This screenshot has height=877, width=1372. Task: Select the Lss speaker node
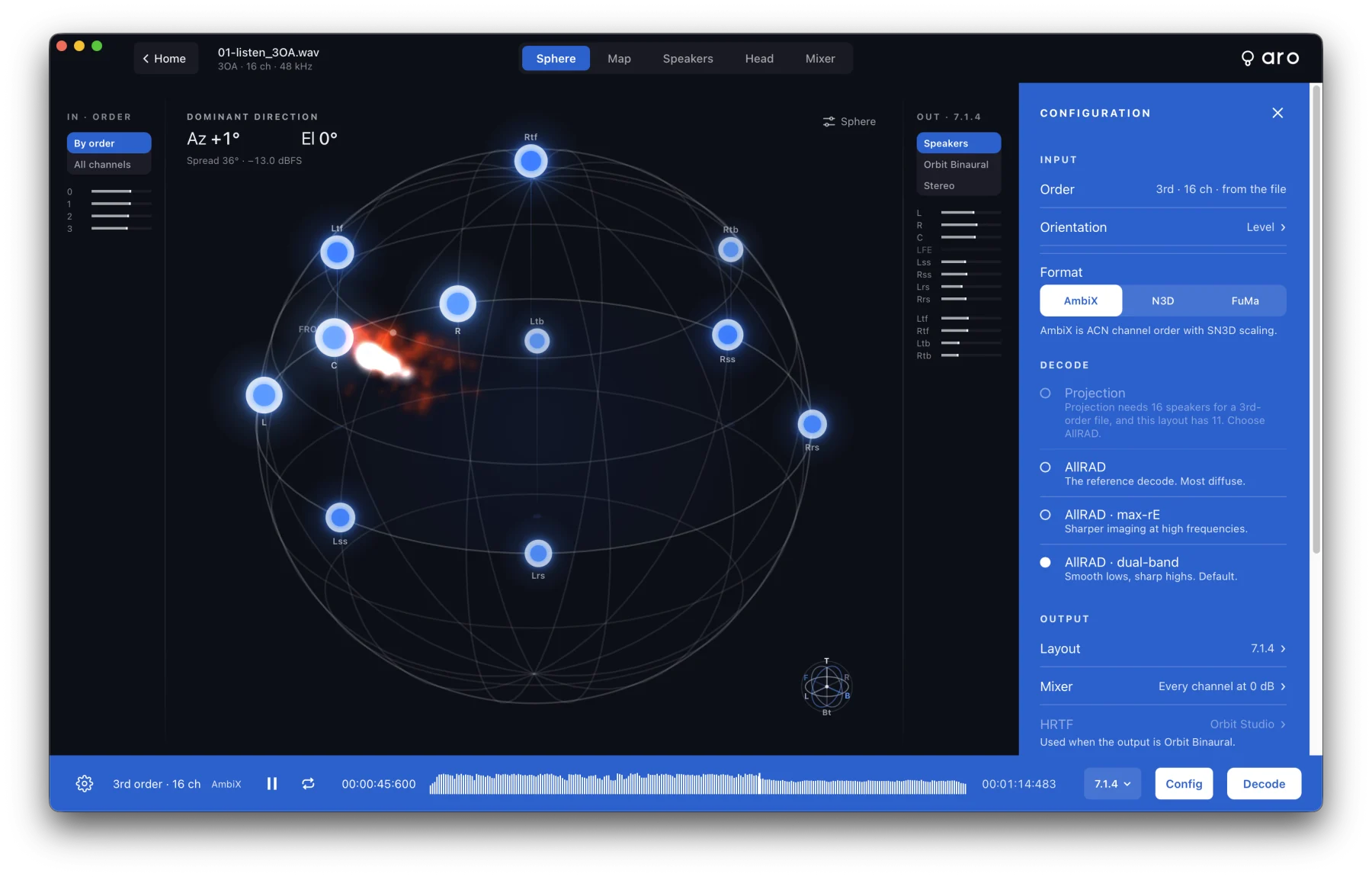(340, 518)
